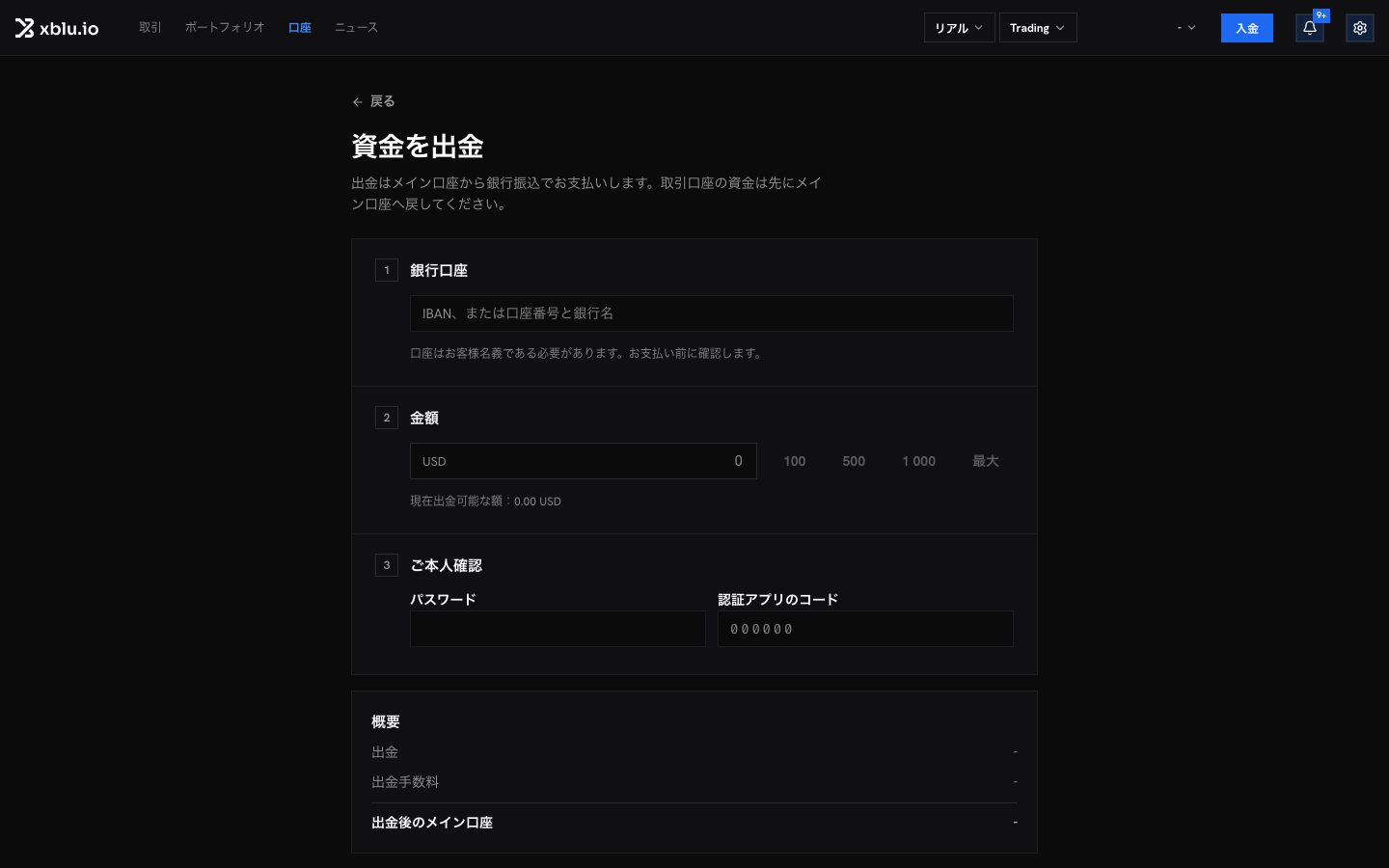Viewport: 1389px width, 868px height.
Task: Click the 銀行口座 section title
Action: pyautogui.click(x=439, y=270)
